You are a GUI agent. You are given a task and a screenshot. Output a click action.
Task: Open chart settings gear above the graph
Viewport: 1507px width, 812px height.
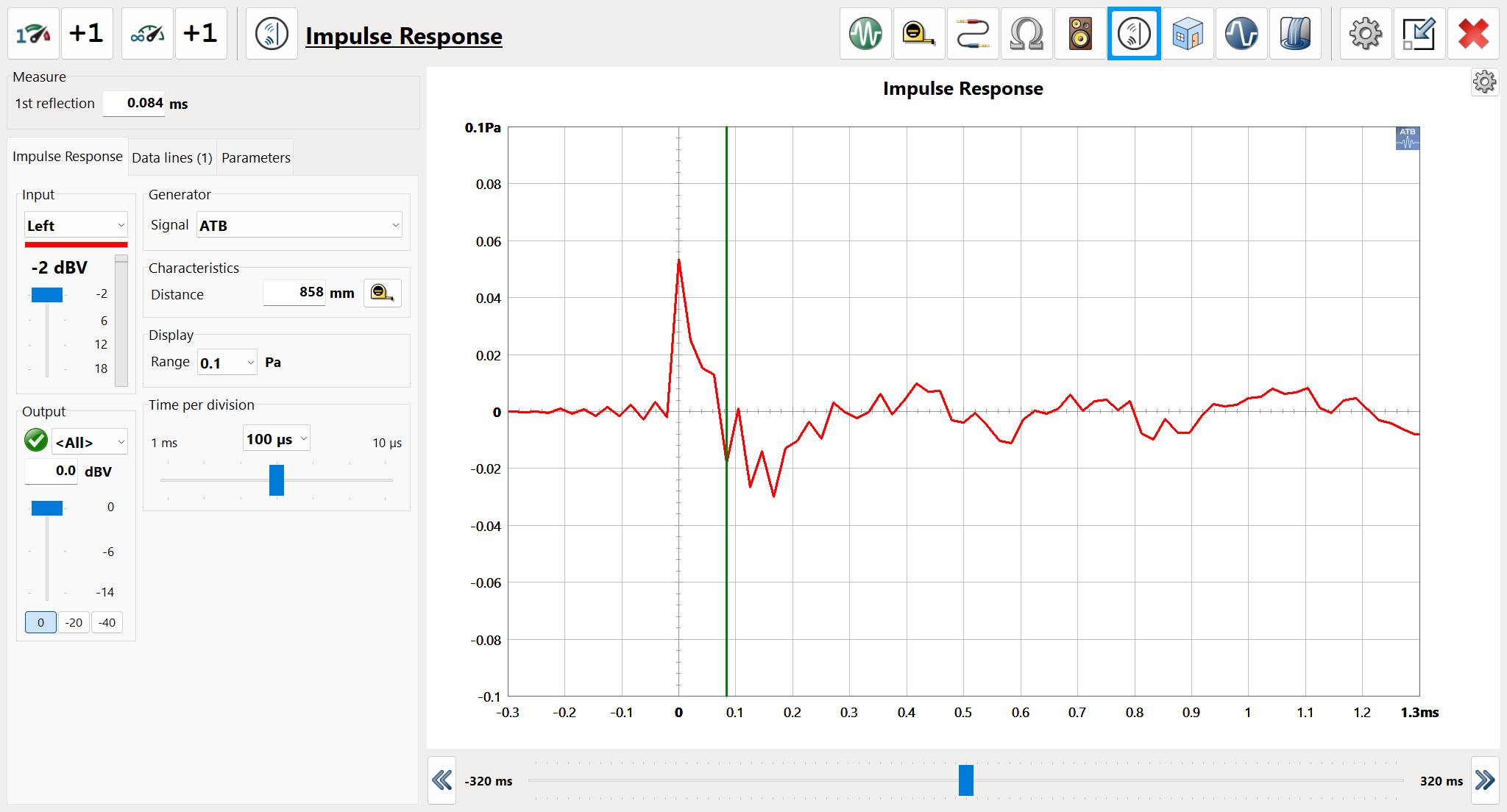point(1485,82)
